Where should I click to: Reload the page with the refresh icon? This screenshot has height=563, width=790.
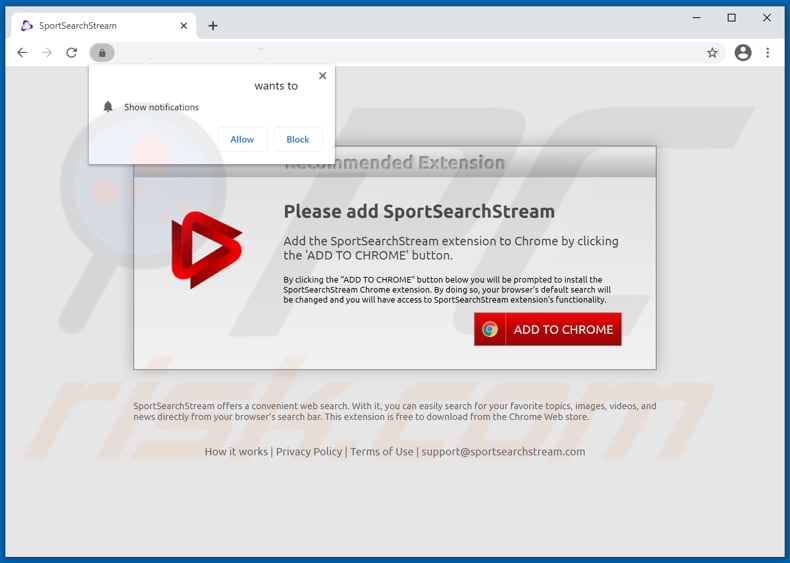[x=72, y=52]
